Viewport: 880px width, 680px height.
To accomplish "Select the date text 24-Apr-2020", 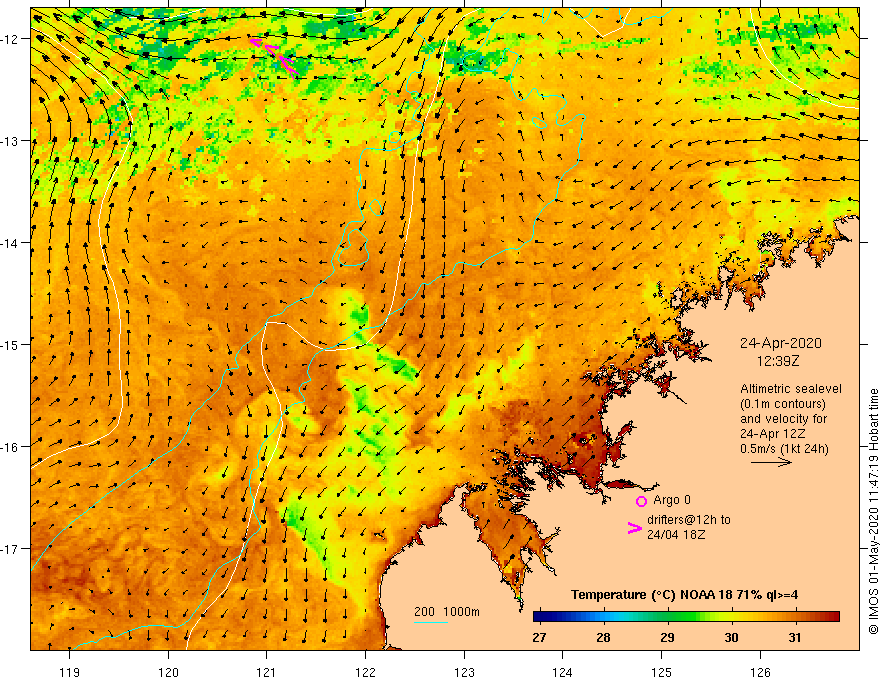I will click(x=781, y=343).
